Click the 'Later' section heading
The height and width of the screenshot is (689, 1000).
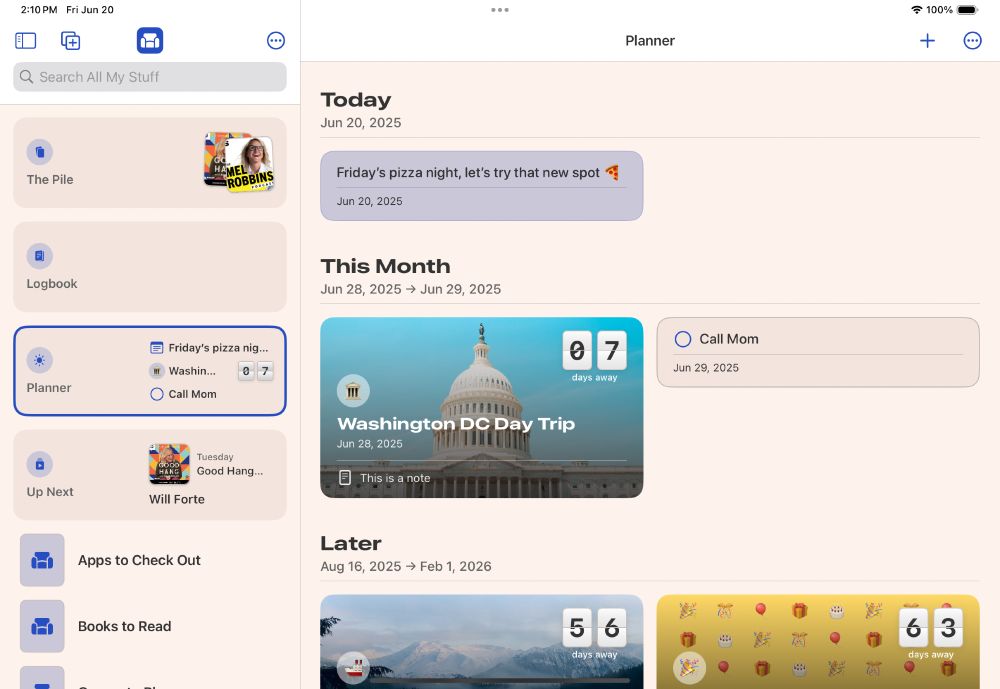click(x=351, y=543)
